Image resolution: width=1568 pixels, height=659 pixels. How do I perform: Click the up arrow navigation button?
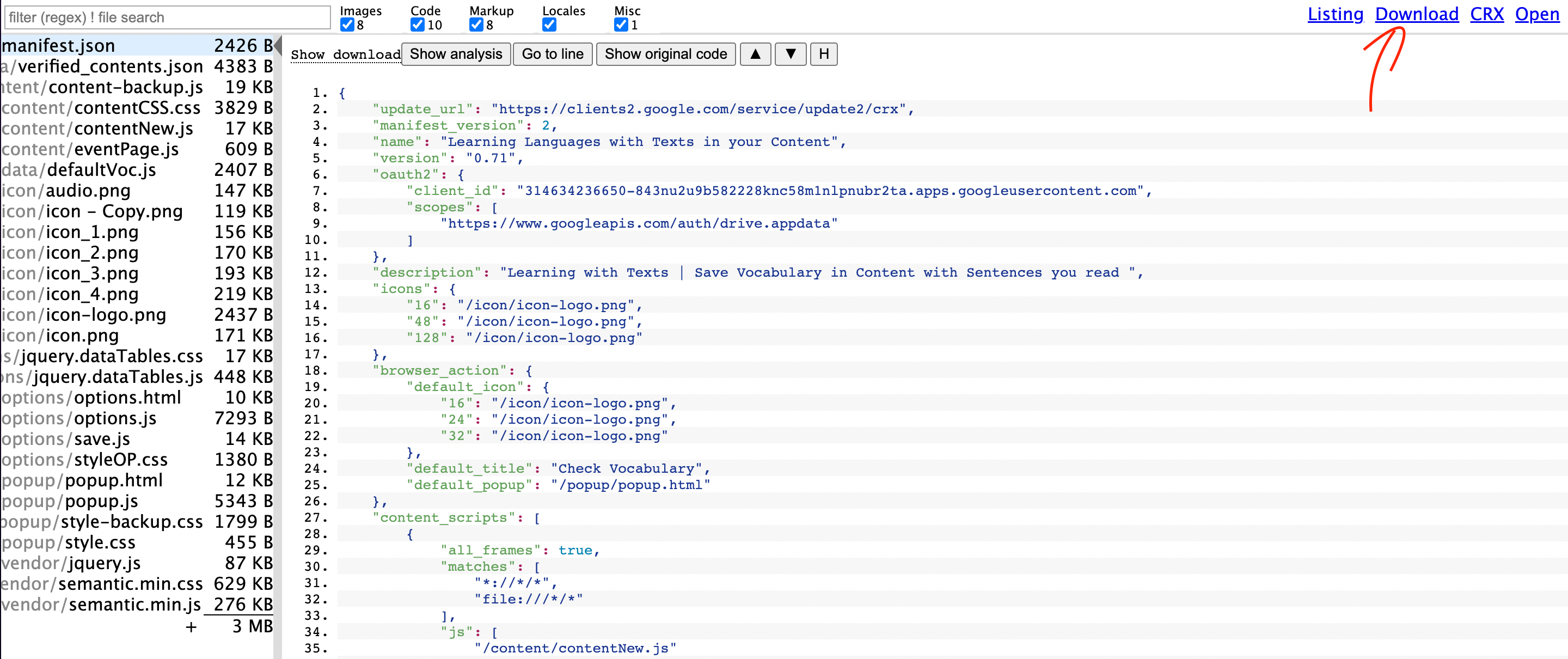coord(755,54)
